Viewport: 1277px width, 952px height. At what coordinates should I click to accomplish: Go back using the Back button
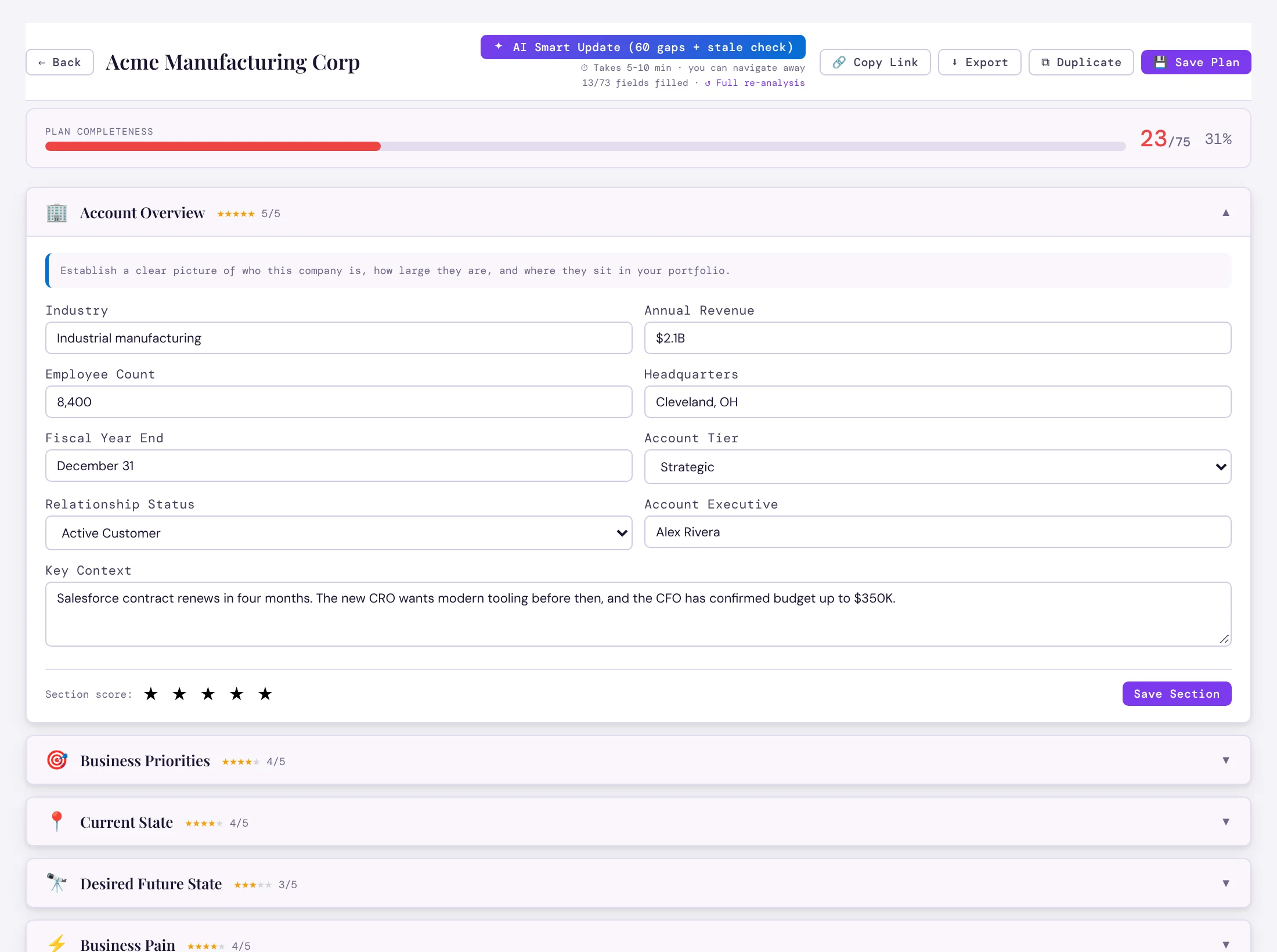click(60, 62)
